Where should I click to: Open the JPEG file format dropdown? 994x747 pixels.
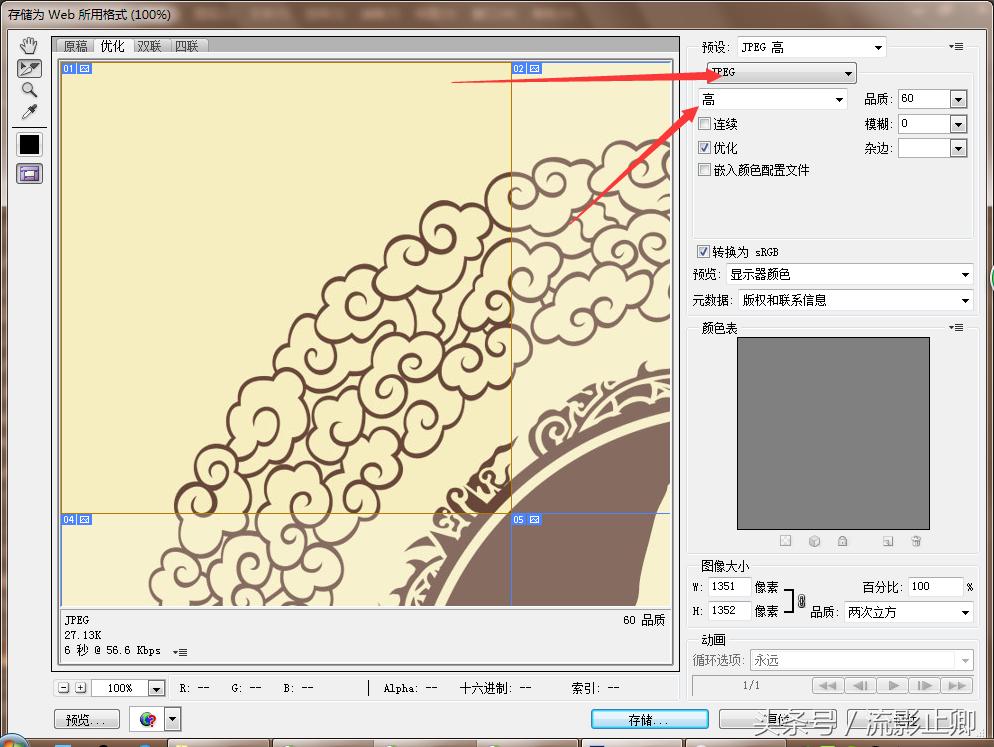pyautogui.click(x=782, y=72)
